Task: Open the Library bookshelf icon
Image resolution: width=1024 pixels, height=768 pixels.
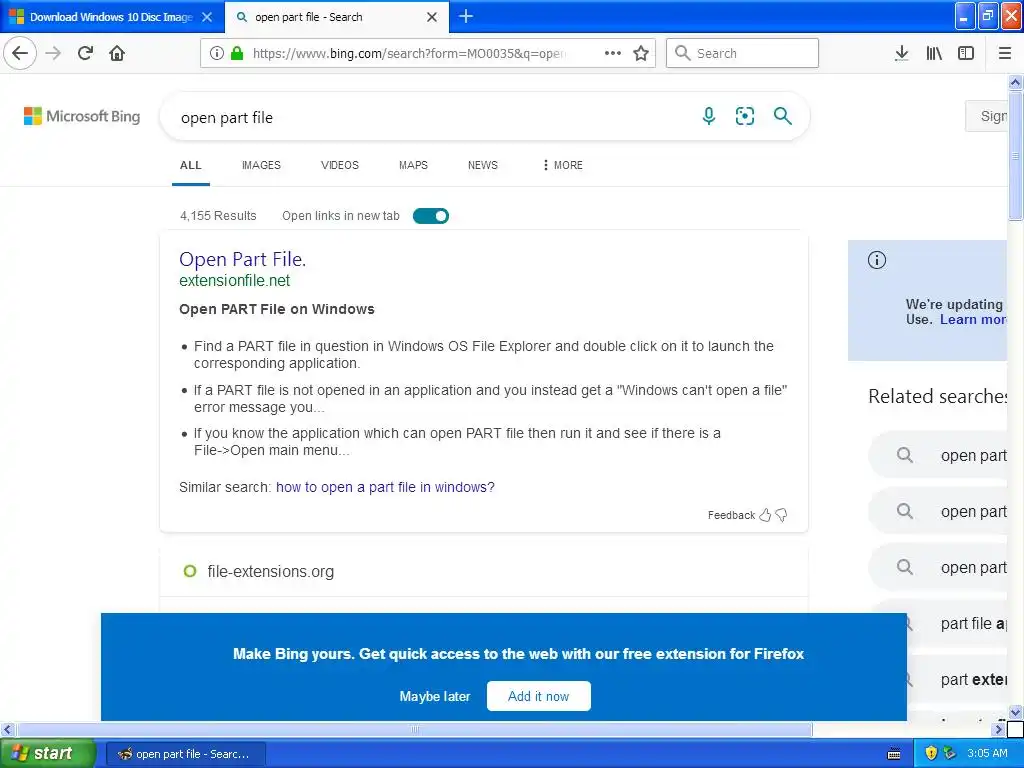Action: 934,53
